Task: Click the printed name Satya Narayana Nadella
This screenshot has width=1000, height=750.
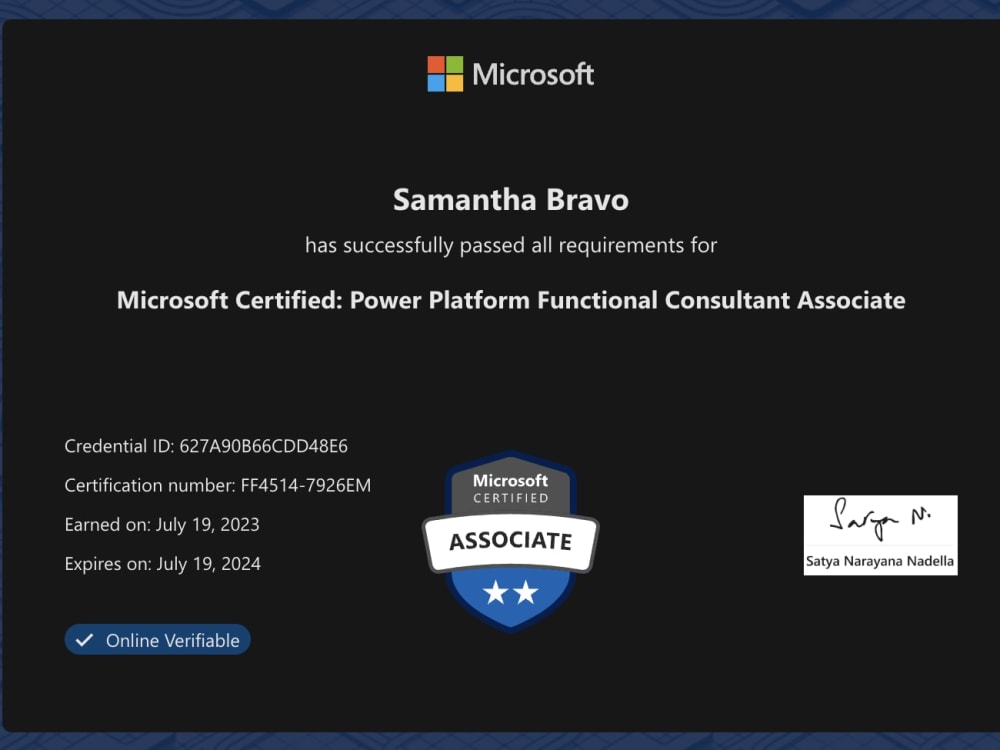Action: [x=880, y=561]
